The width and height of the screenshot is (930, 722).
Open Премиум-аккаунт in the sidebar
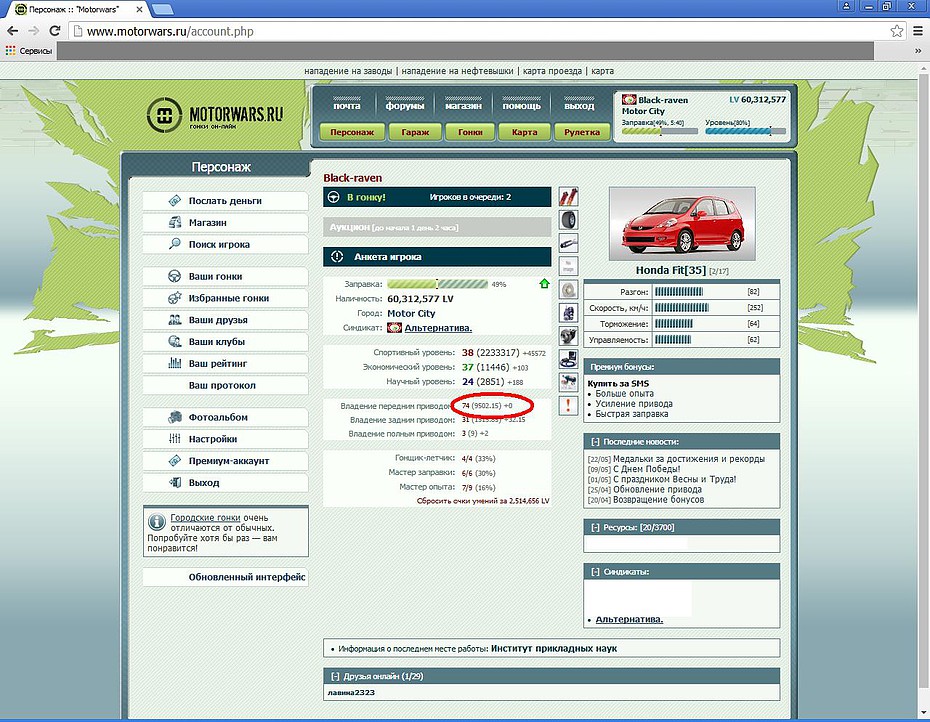click(x=225, y=461)
